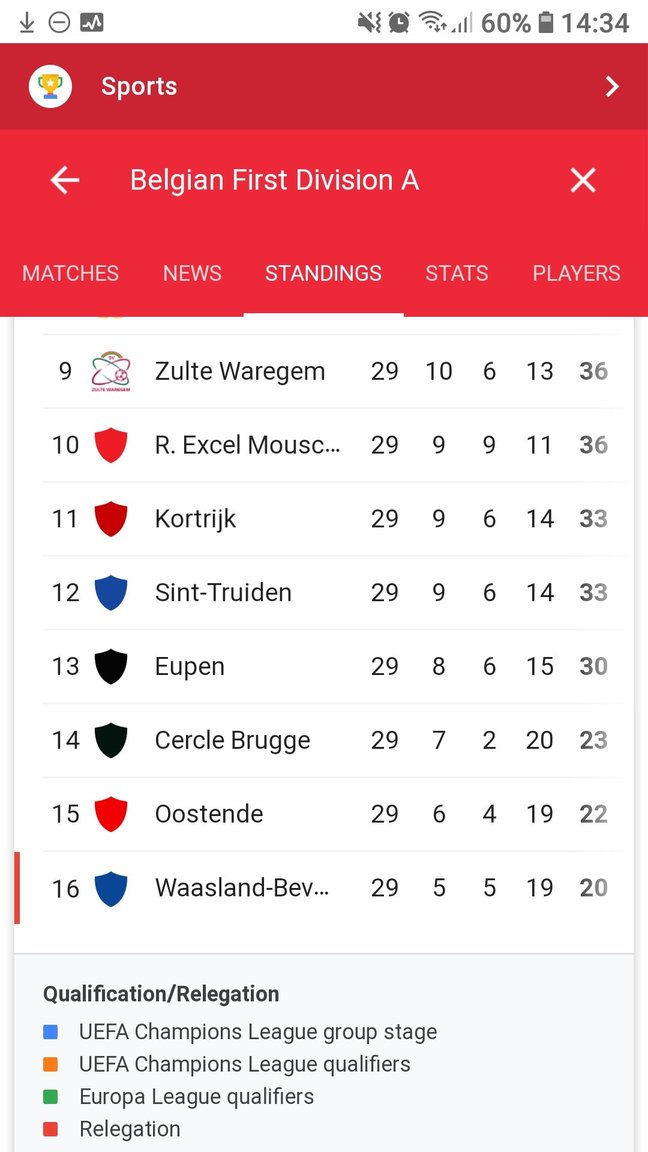This screenshot has width=648, height=1152.
Task: Switch to the MATCHES tab
Action: [x=71, y=273]
